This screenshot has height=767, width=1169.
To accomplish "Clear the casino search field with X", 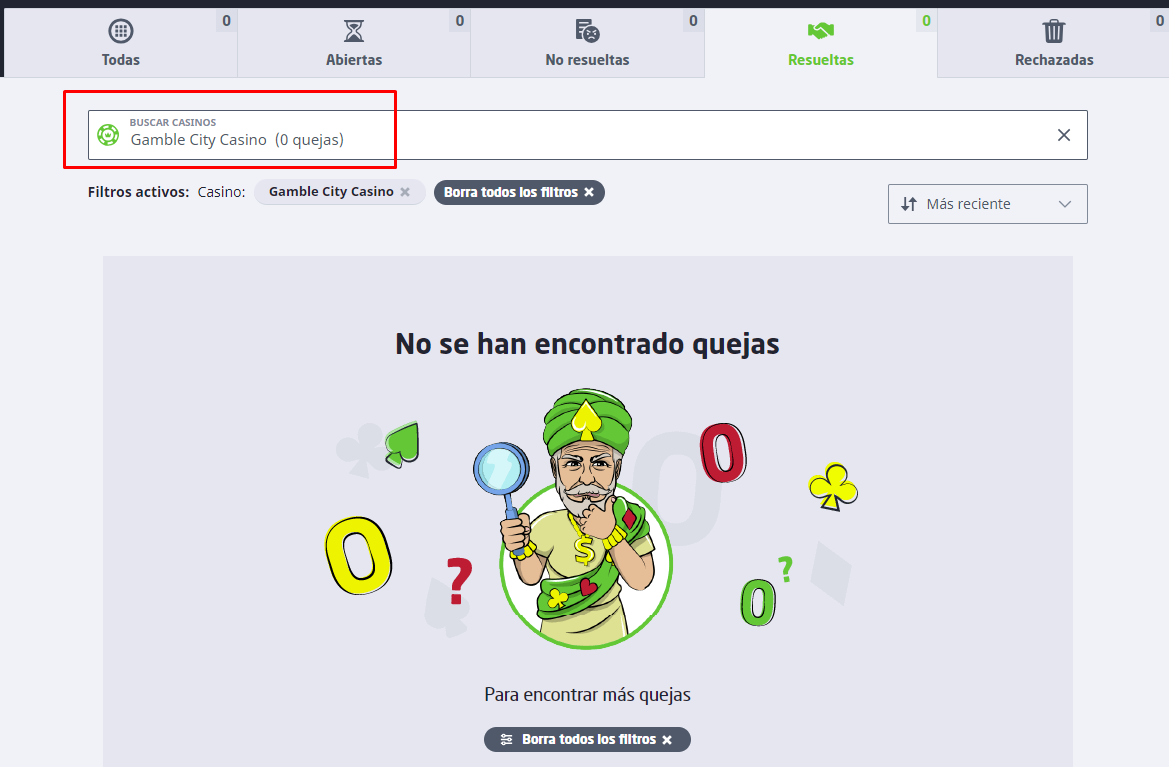I will (1064, 135).
